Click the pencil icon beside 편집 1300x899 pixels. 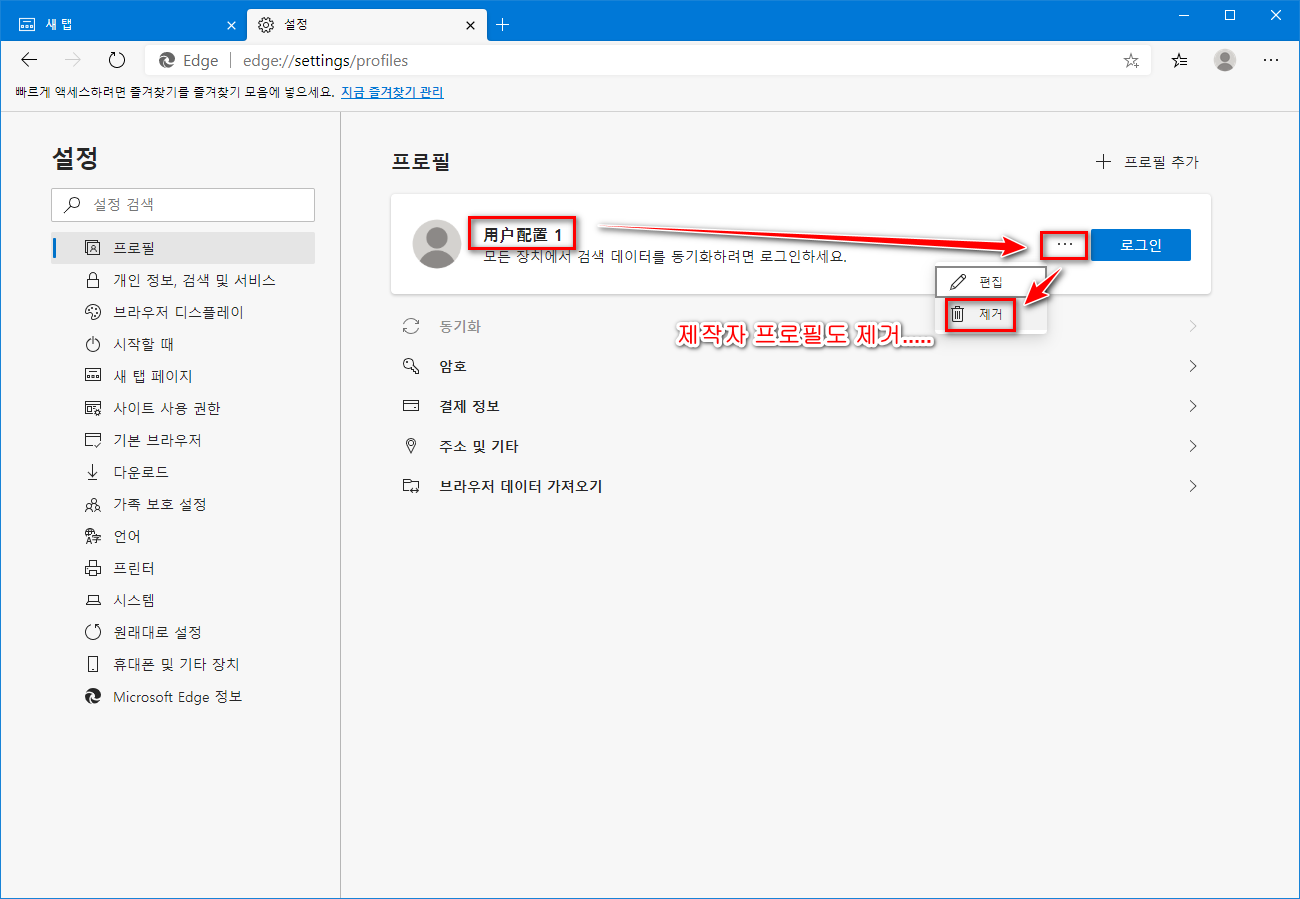click(958, 282)
